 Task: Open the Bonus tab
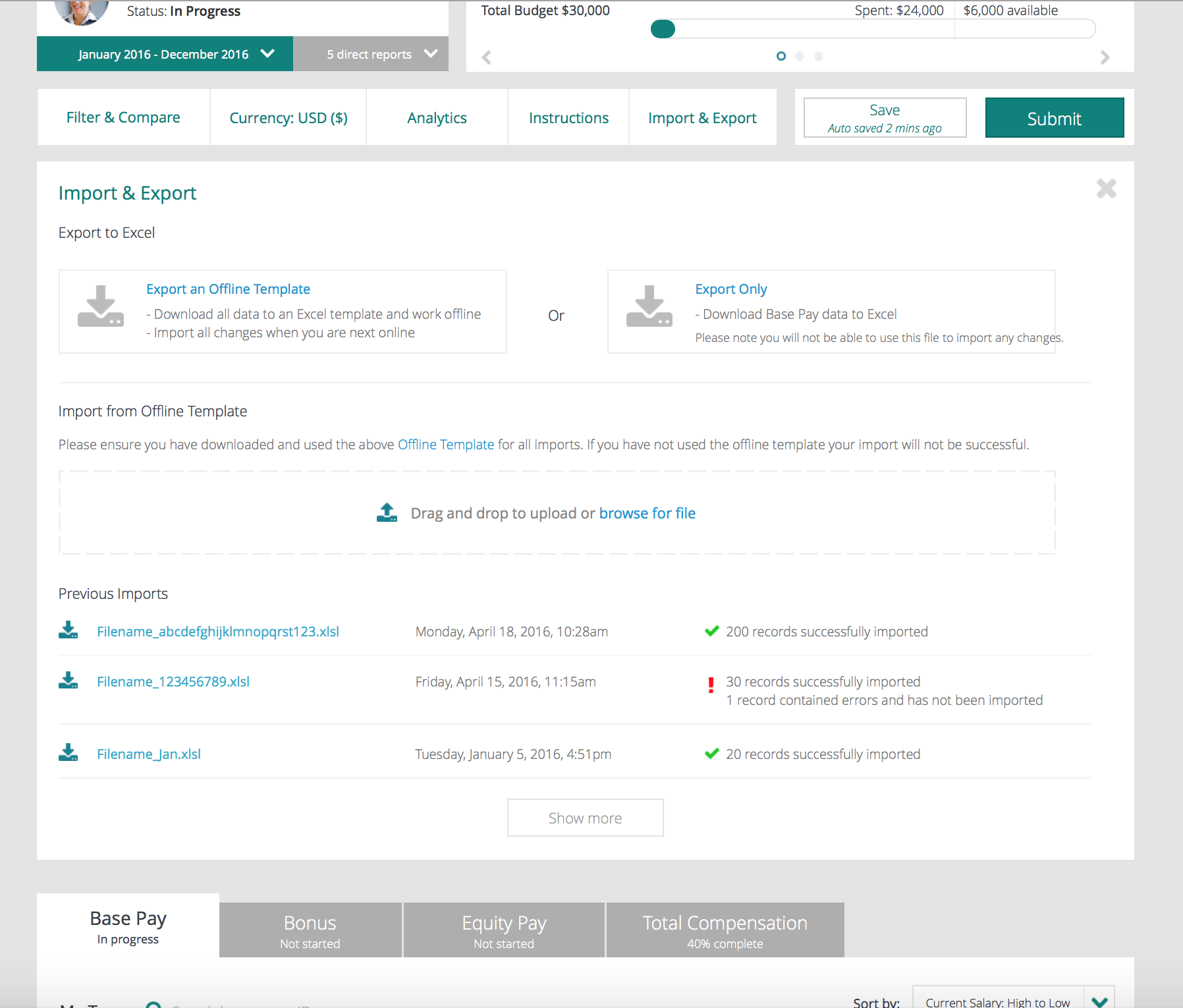(309, 930)
